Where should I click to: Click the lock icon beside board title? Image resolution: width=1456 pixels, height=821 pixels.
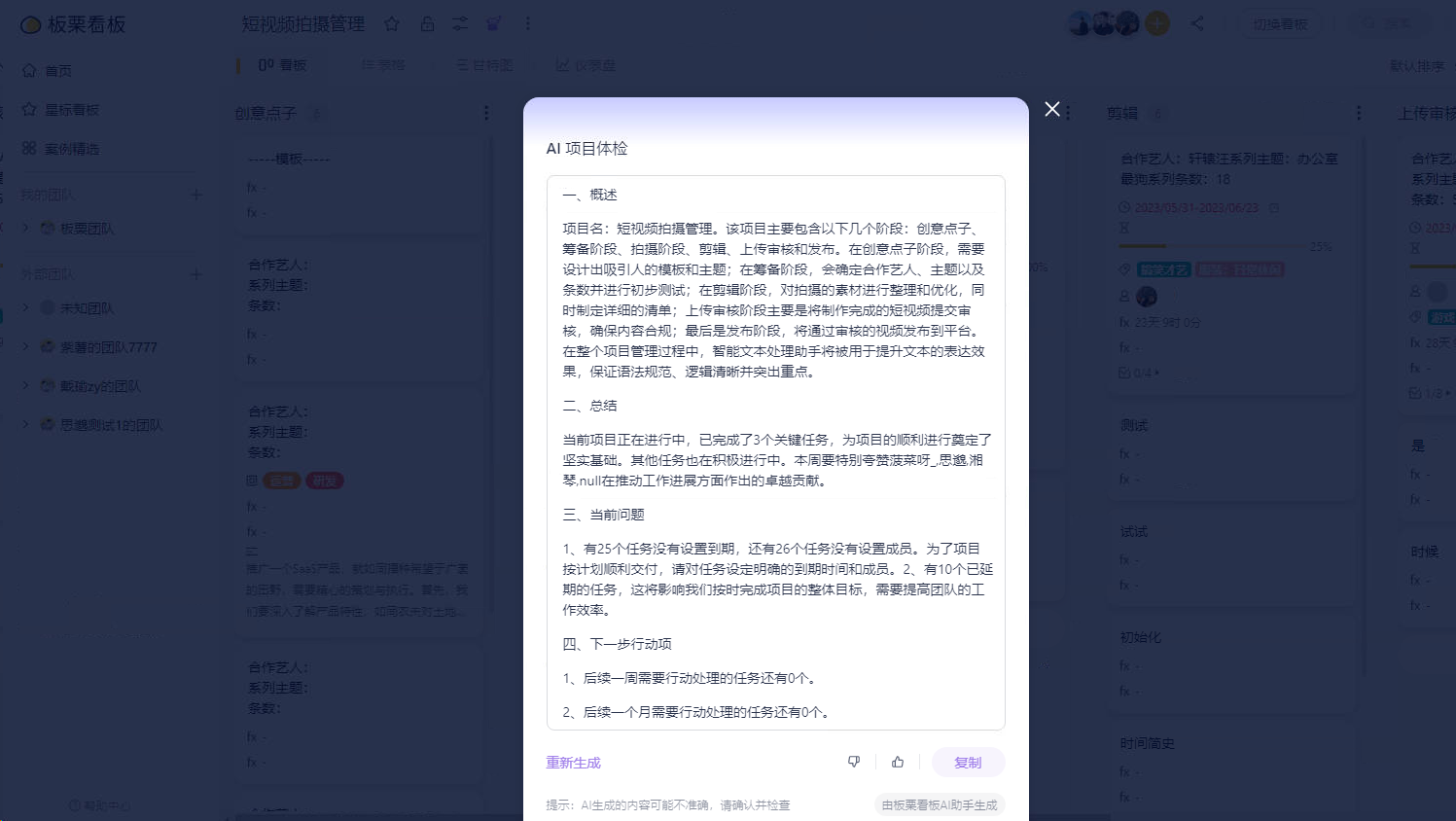tap(427, 23)
